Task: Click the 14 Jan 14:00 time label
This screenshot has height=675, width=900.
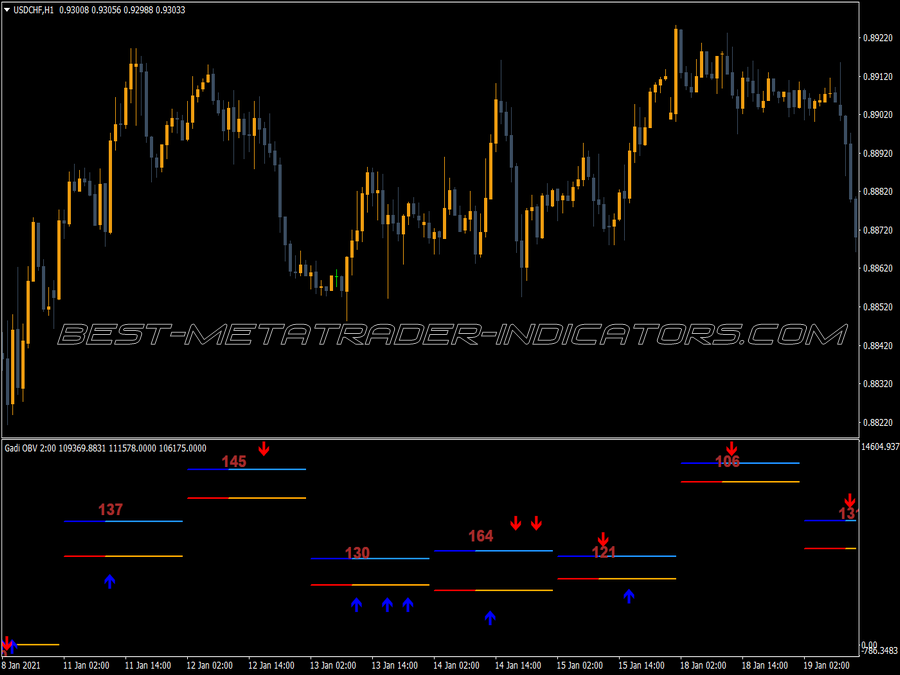Action: click(518, 665)
